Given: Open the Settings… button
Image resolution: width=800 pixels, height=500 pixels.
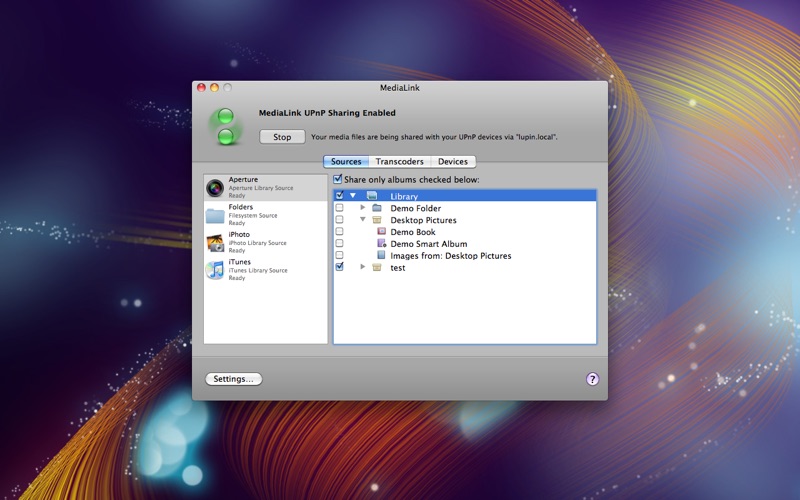Looking at the screenshot, I should coord(233,379).
